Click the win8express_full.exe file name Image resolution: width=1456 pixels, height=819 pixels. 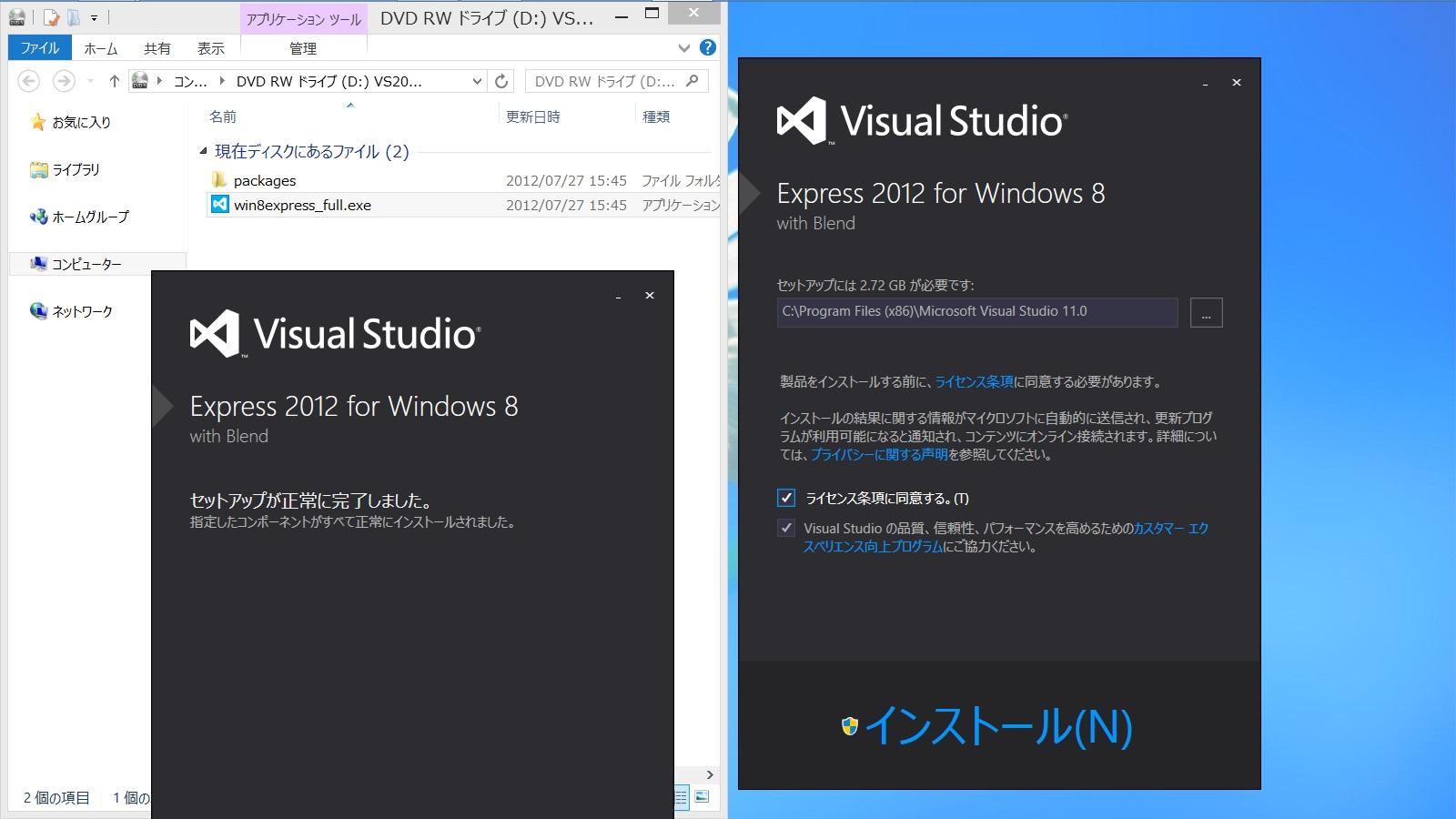click(x=302, y=205)
